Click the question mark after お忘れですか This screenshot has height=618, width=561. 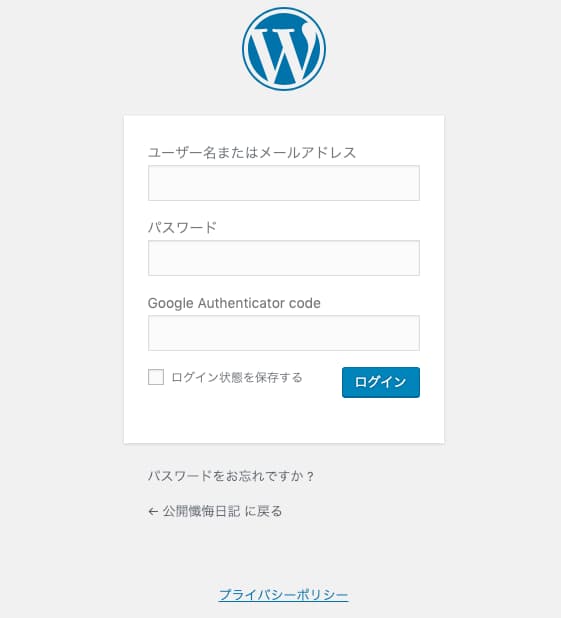pos(310,477)
